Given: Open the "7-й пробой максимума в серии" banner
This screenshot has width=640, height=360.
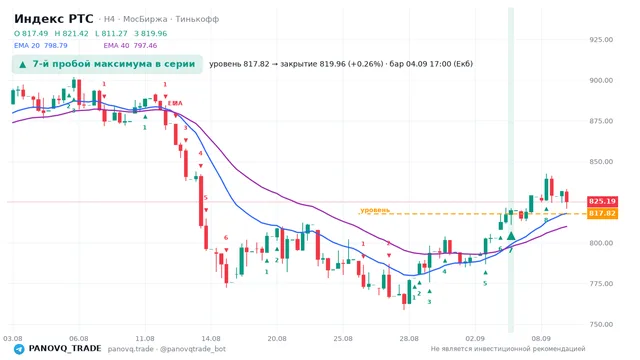Looking at the screenshot, I should (x=107, y=64).
